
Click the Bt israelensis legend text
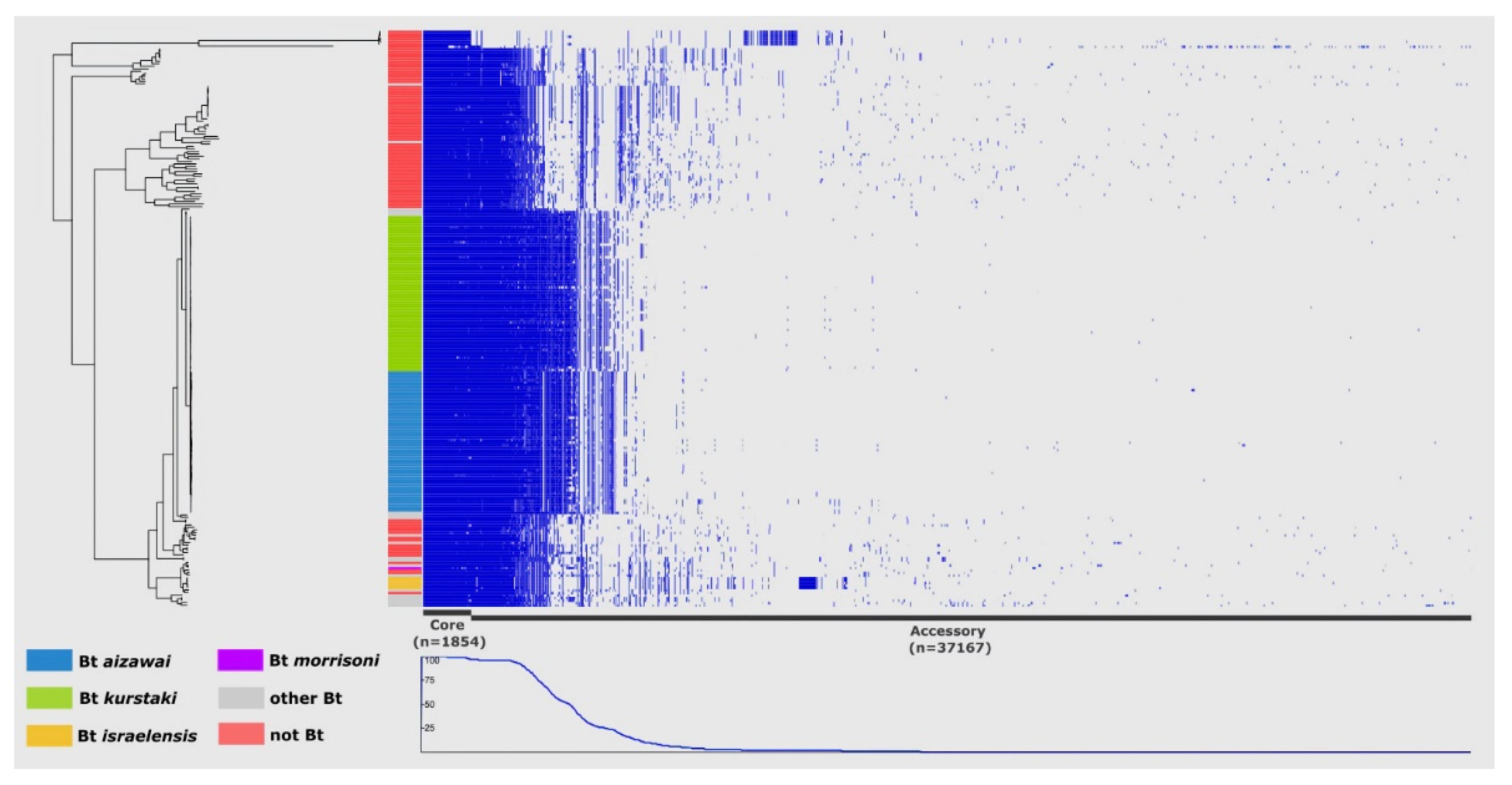(138, 736)
